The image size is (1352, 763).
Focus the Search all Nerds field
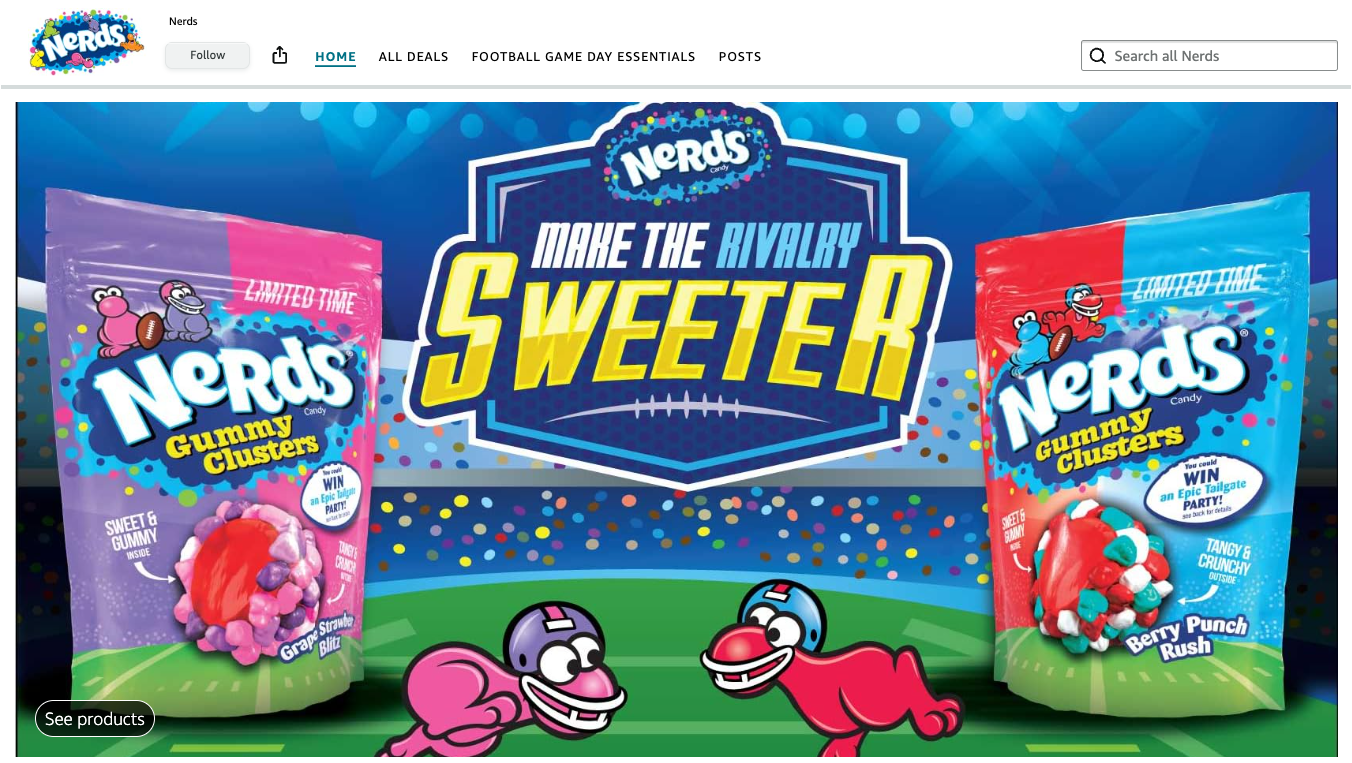coord(1209,56)
